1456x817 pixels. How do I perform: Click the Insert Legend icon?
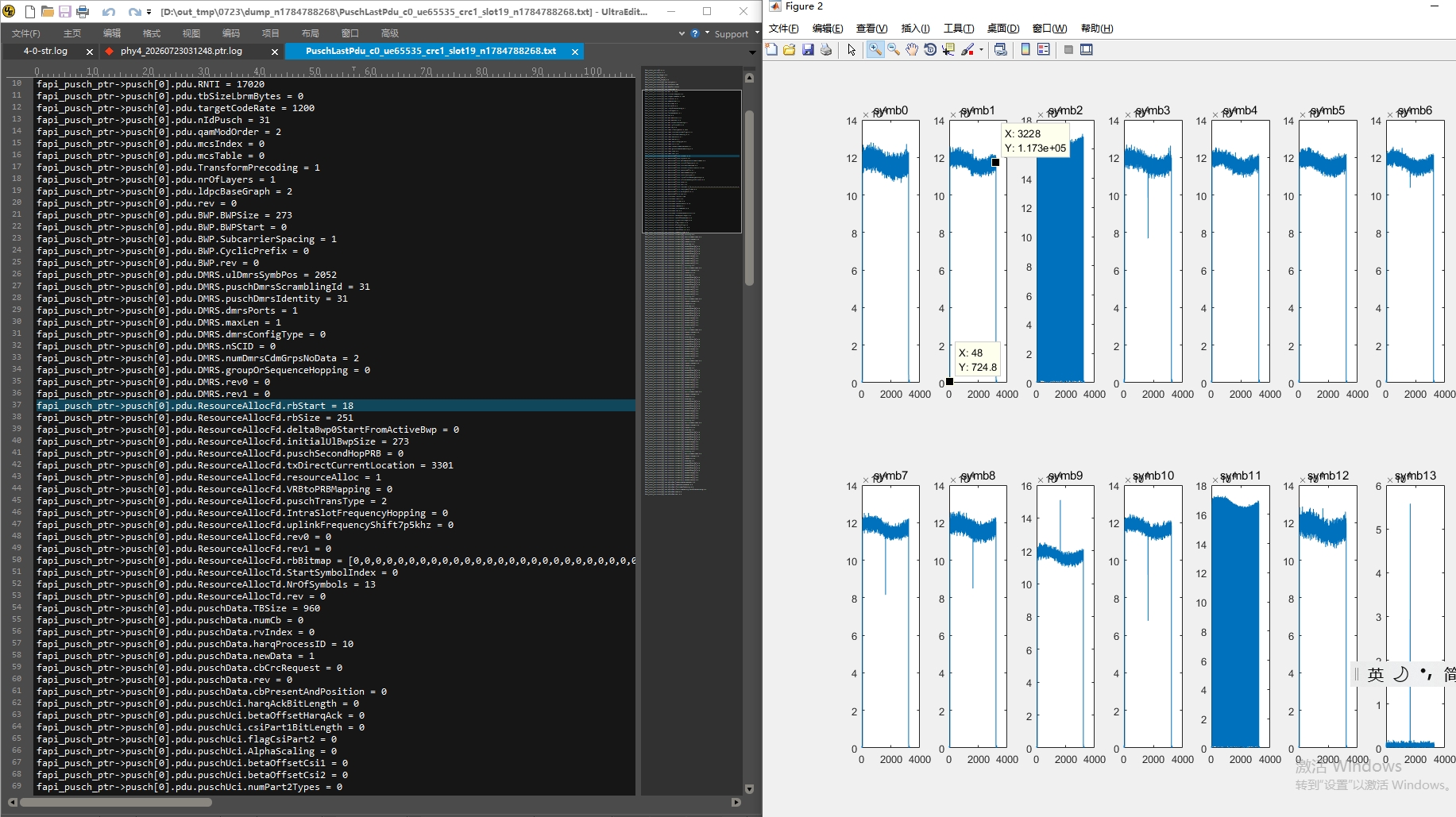point(1044,50)
